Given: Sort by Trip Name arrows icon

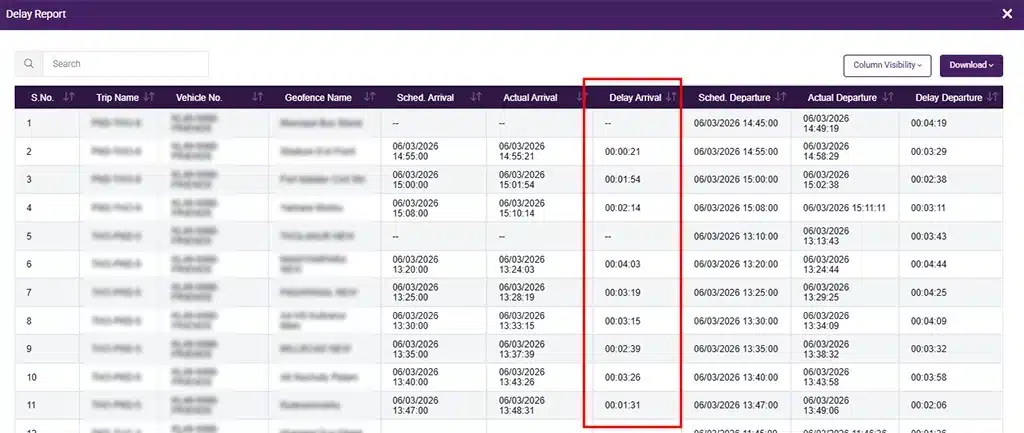Looking at the screenshot, I should 149,98.
